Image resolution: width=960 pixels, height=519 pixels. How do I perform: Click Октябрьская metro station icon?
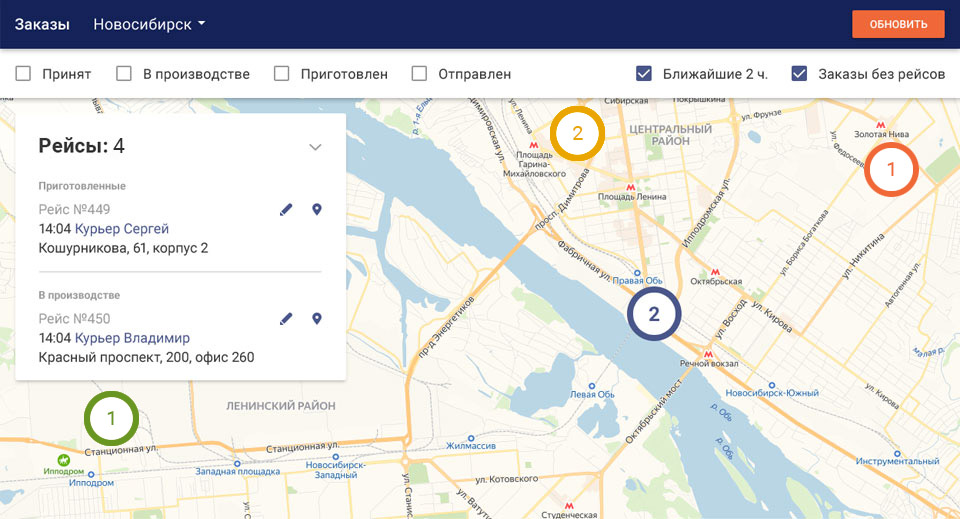715,272
